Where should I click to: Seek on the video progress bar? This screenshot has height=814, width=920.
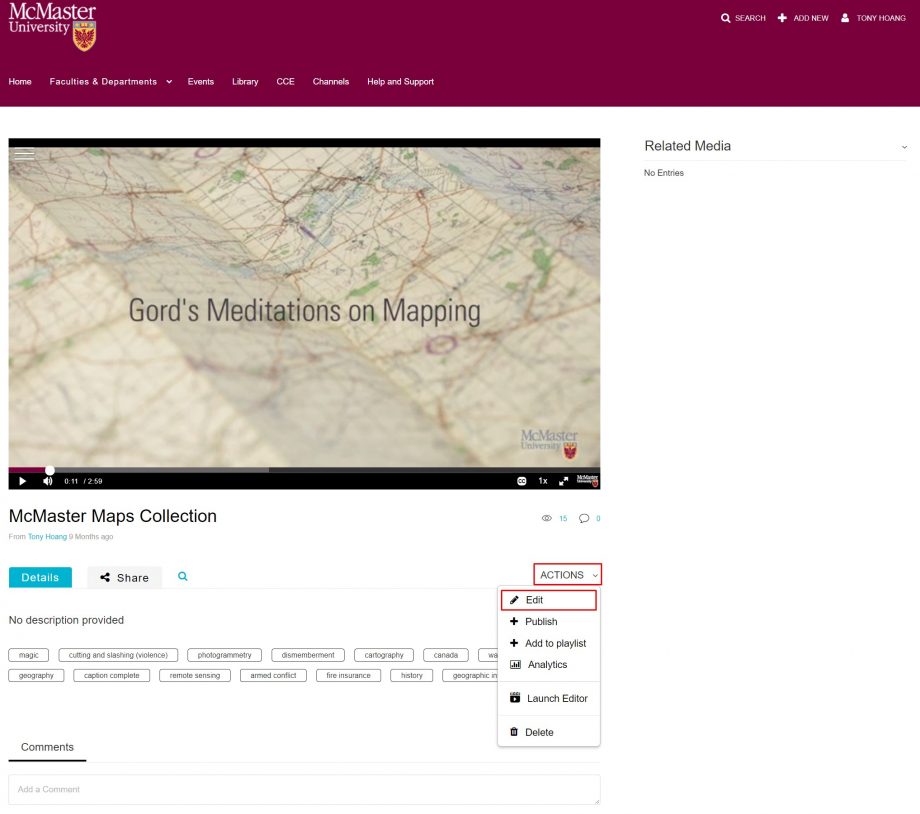pos(304,470)
